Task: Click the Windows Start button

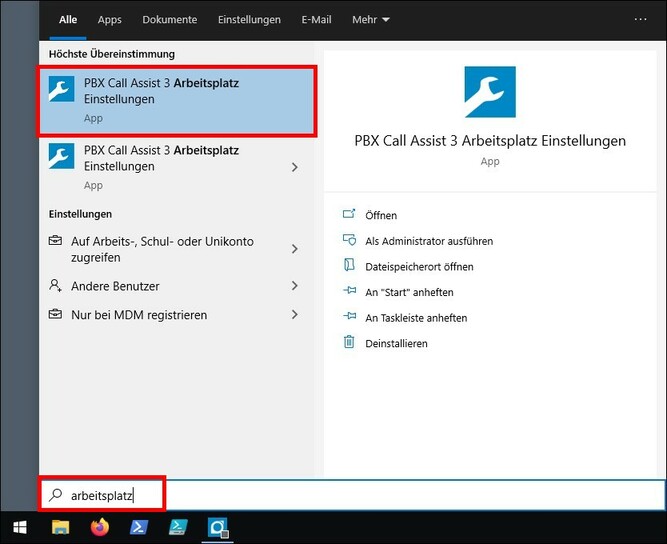Action: tap(20, 527)
